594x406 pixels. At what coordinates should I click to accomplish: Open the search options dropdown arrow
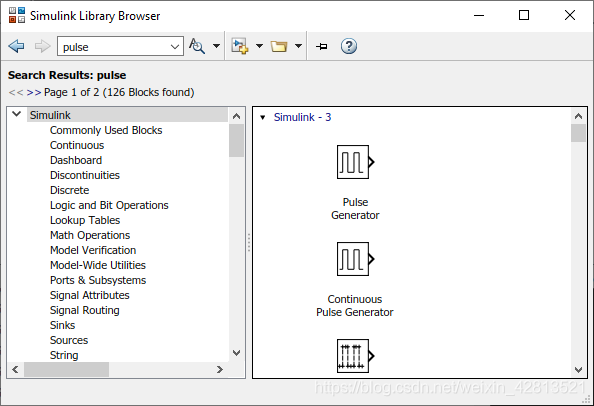click(216, 46)
